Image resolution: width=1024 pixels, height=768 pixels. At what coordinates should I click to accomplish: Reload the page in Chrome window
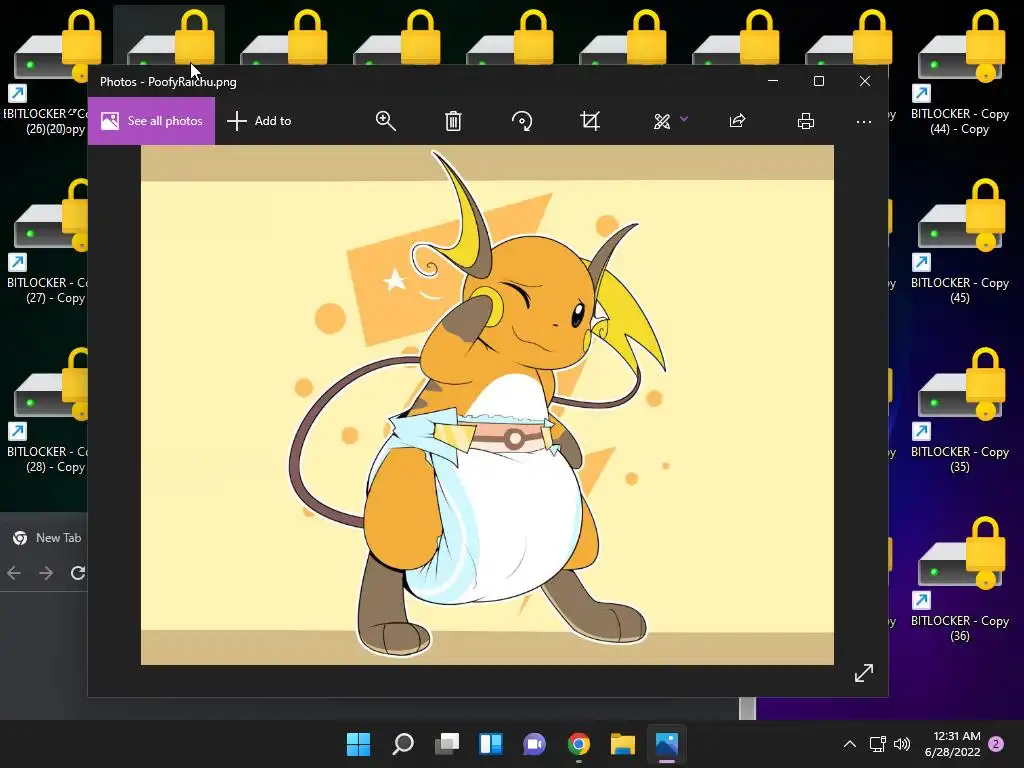point(78,573)
